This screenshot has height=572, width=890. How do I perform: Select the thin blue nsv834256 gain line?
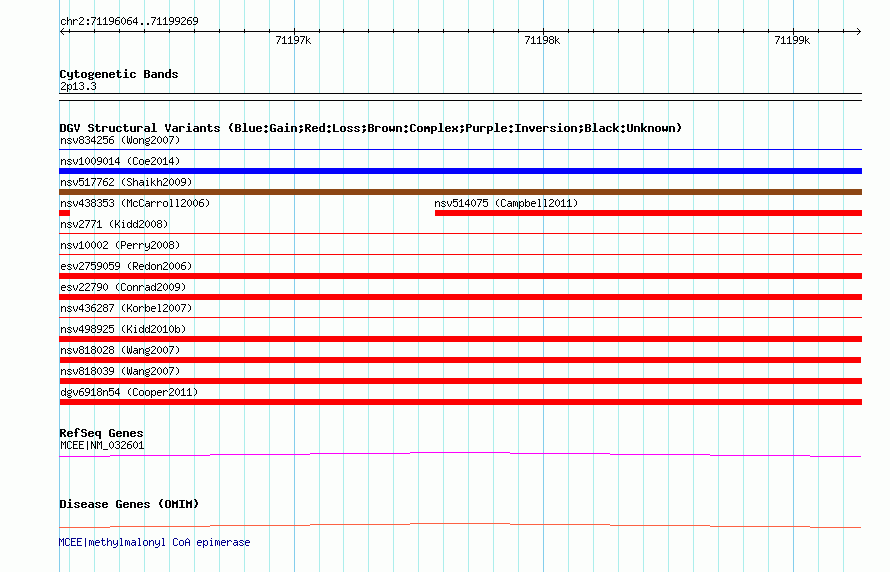tap(460, 150)
